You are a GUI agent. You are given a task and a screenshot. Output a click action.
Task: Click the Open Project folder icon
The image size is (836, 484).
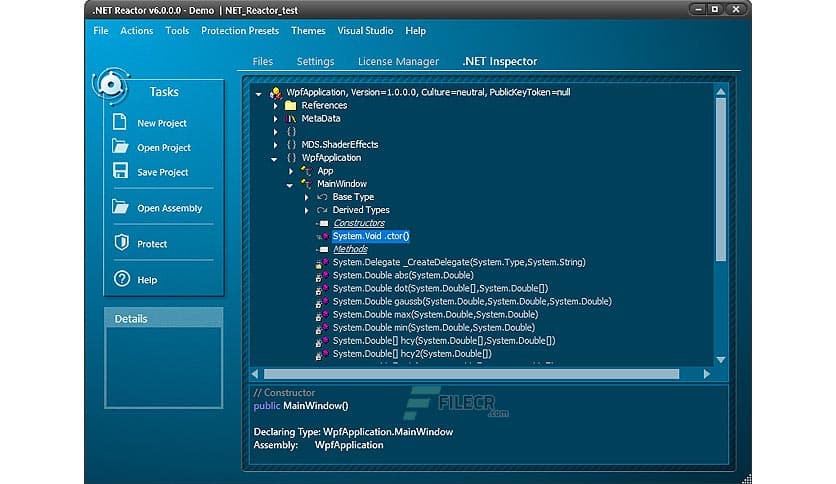(120, 147)
